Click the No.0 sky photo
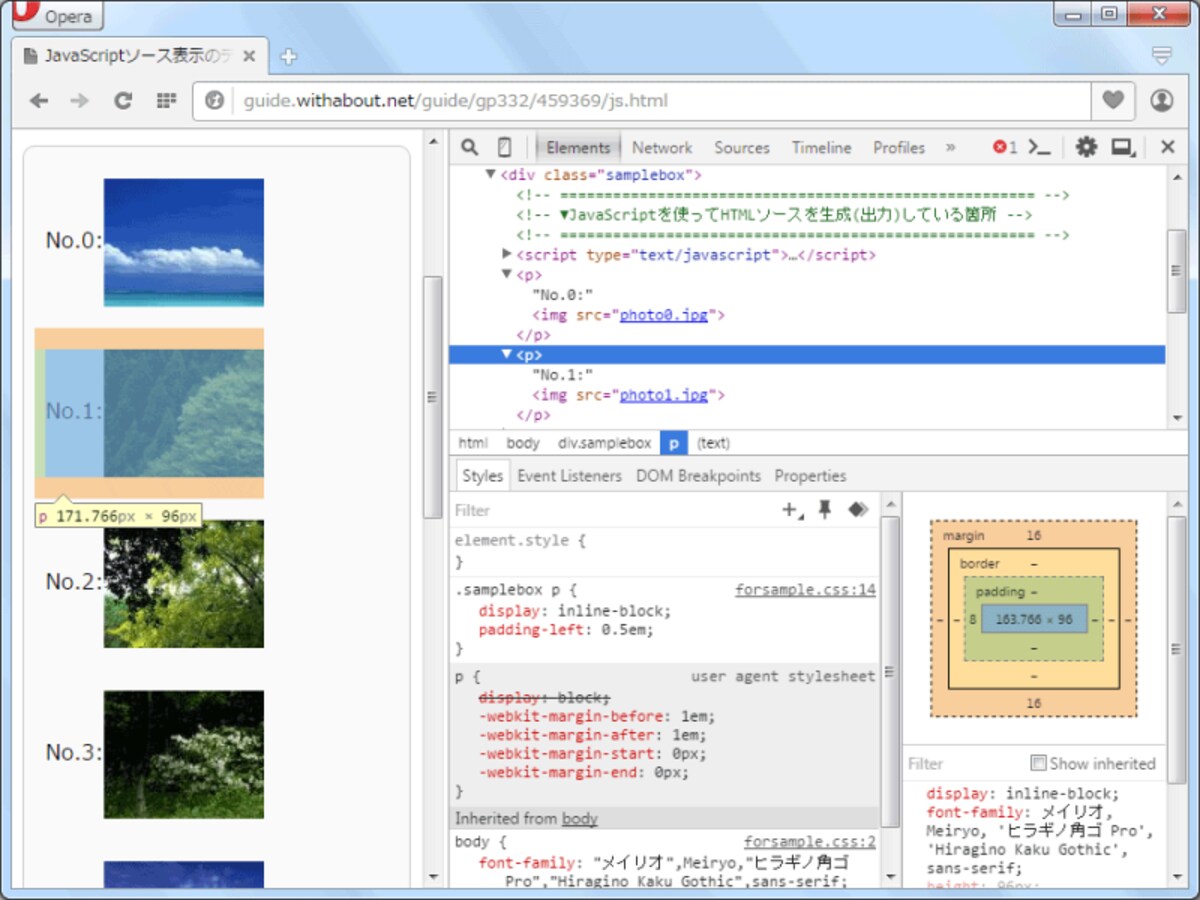1200x900 pixels. click(x=184, y=242)
